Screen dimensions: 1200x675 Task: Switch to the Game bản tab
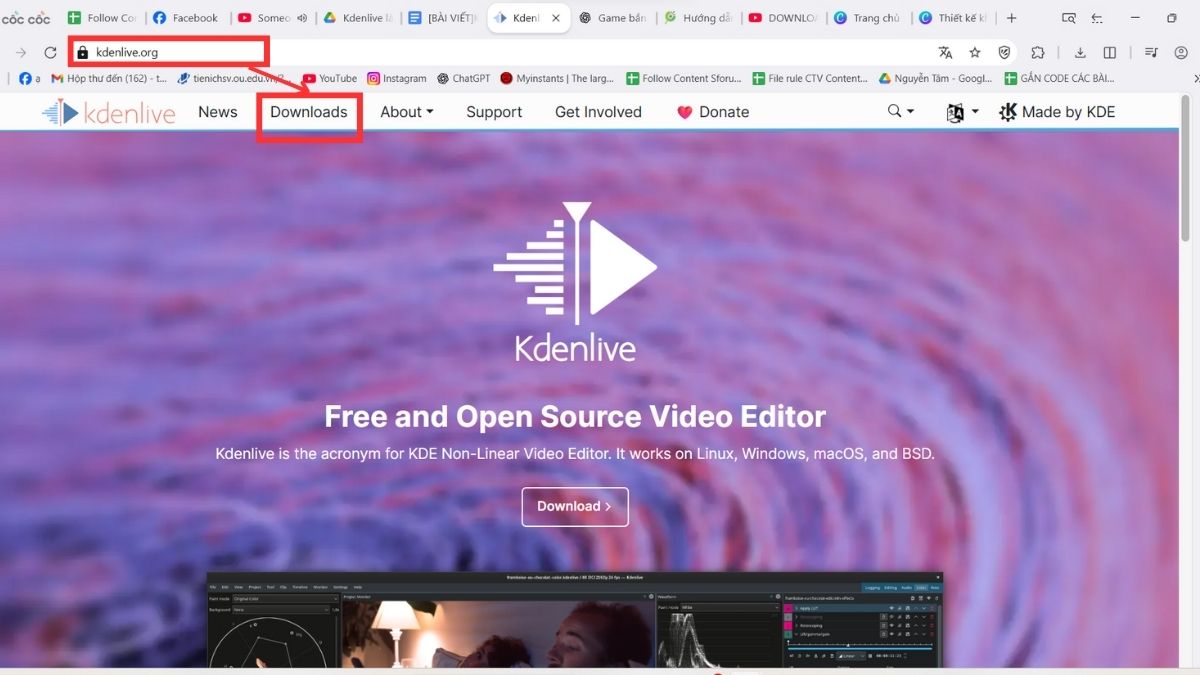[614, 18]
